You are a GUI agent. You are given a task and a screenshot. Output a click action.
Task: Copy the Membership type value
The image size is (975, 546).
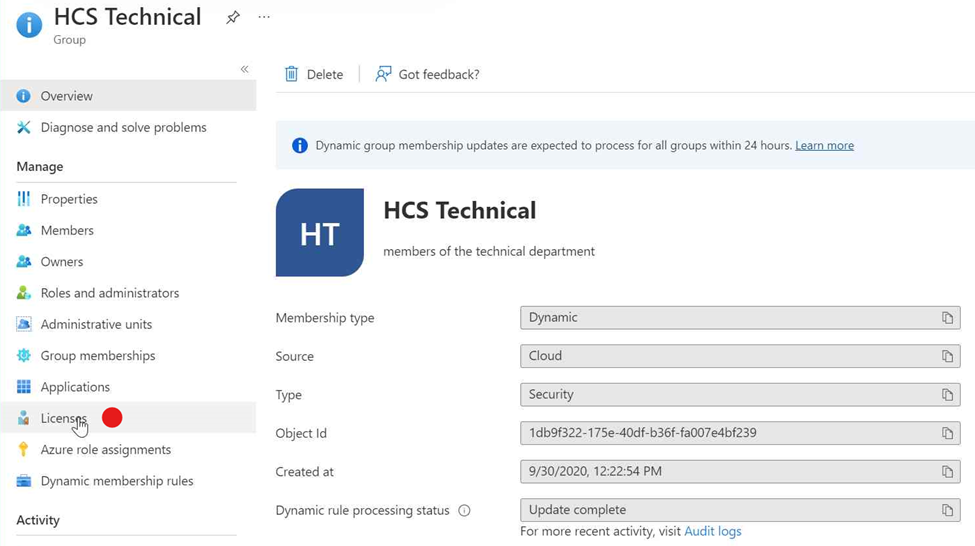click(x=947, y=318)
